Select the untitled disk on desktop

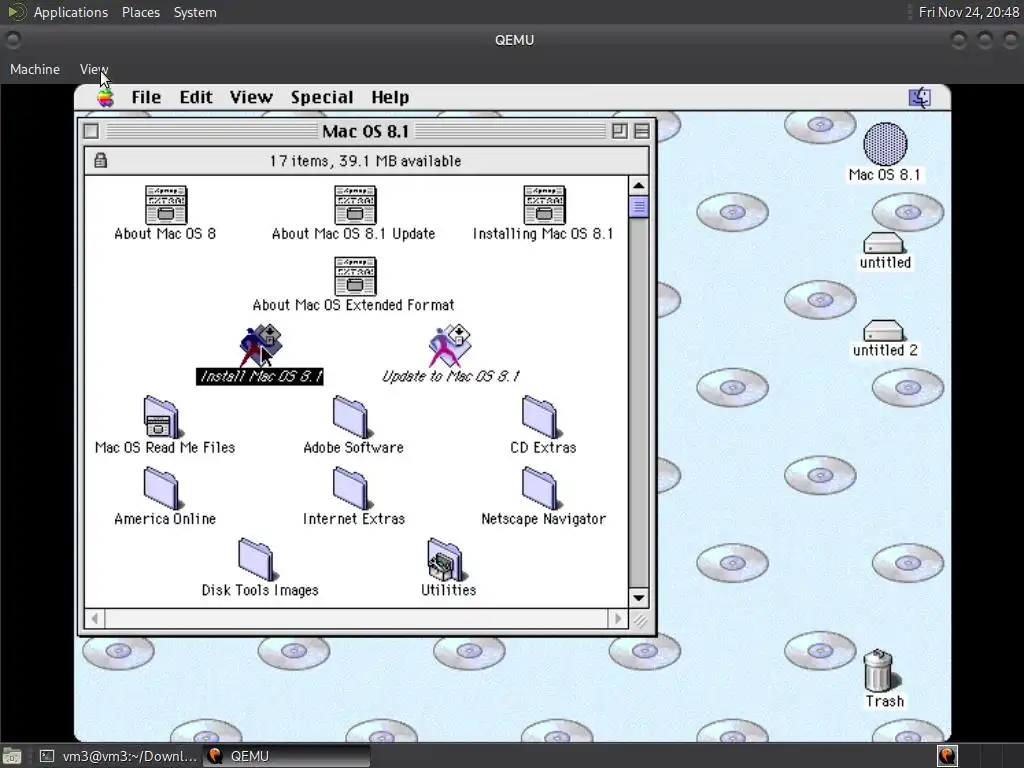[x=884, y=243]
